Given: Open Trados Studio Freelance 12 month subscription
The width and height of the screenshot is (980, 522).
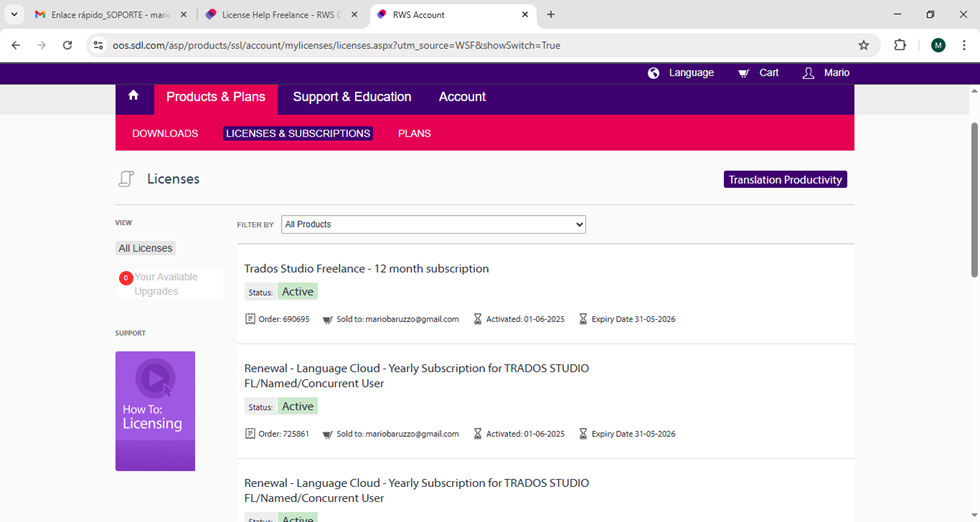Looking at the screenshot, I should pyautogui.click(x=366, y=268).
